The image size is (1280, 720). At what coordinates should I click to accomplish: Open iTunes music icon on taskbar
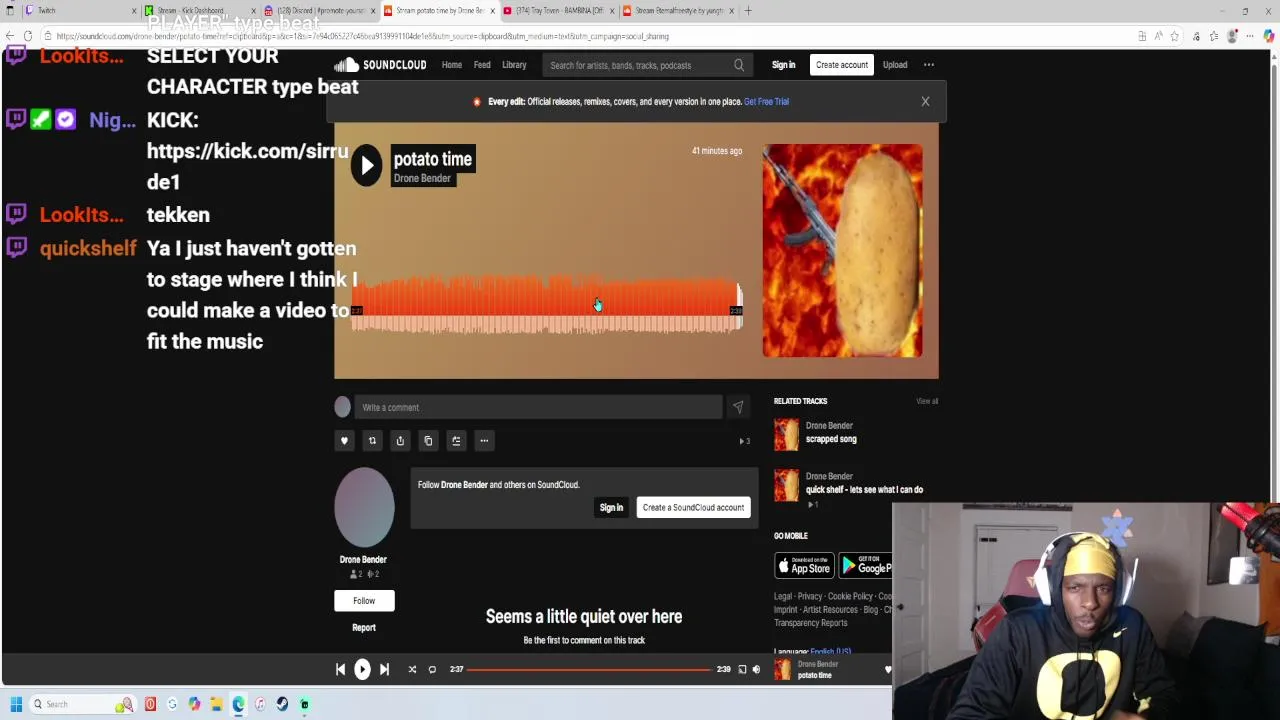click(260, 705)
